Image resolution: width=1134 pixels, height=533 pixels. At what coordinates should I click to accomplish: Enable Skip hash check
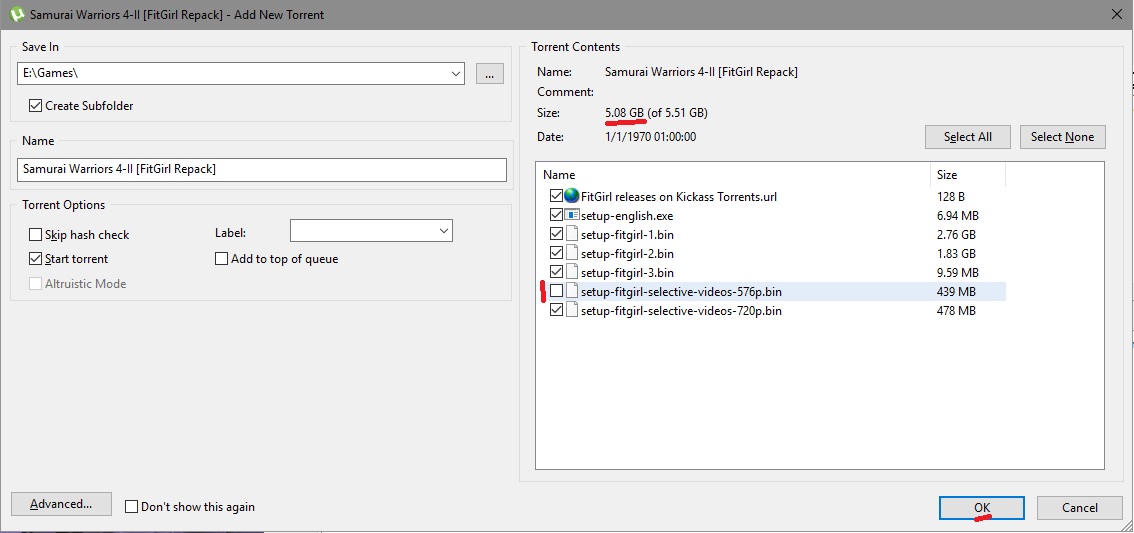point(35,234)
